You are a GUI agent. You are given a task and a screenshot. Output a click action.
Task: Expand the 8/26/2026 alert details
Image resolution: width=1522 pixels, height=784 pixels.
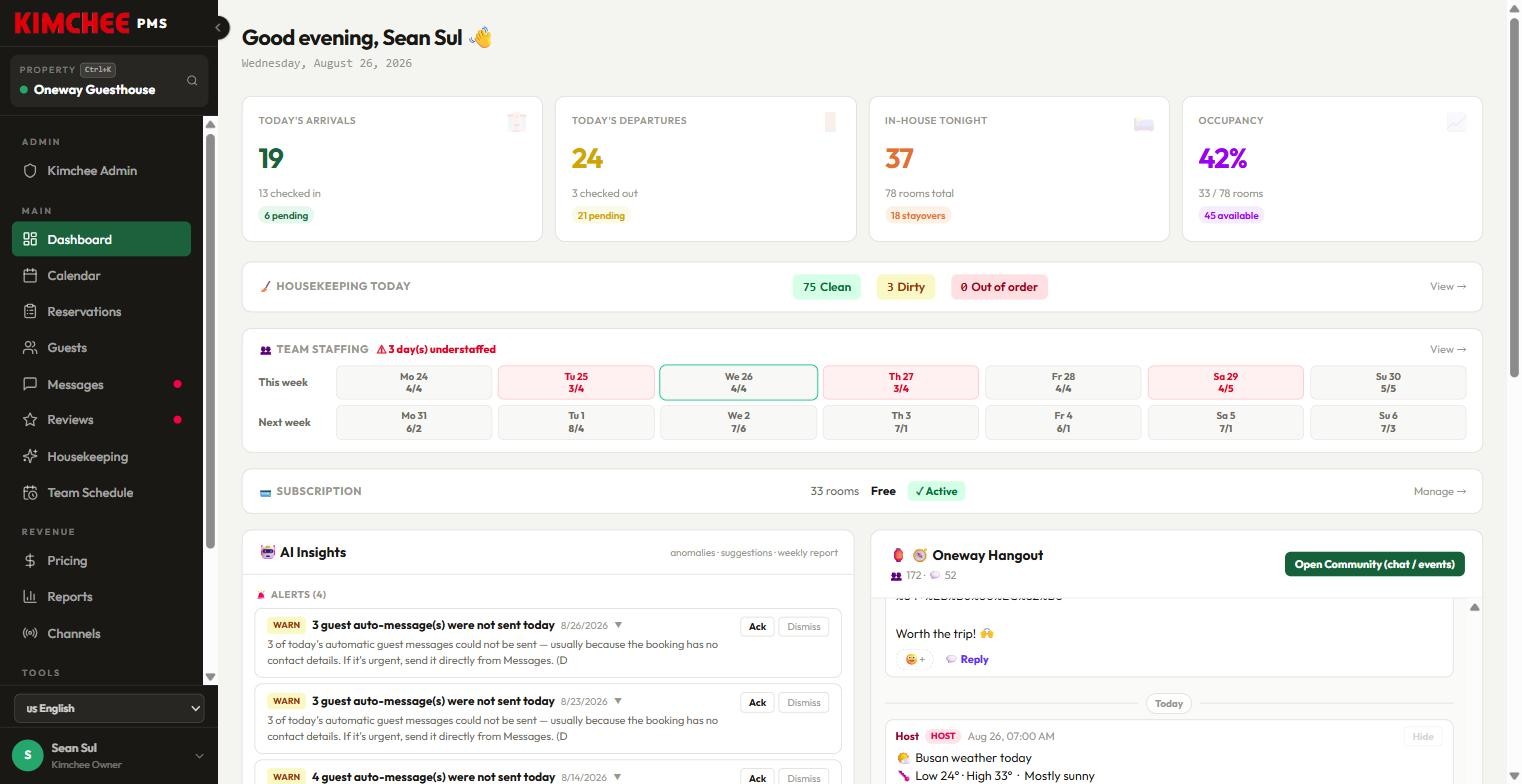[618, 626]
